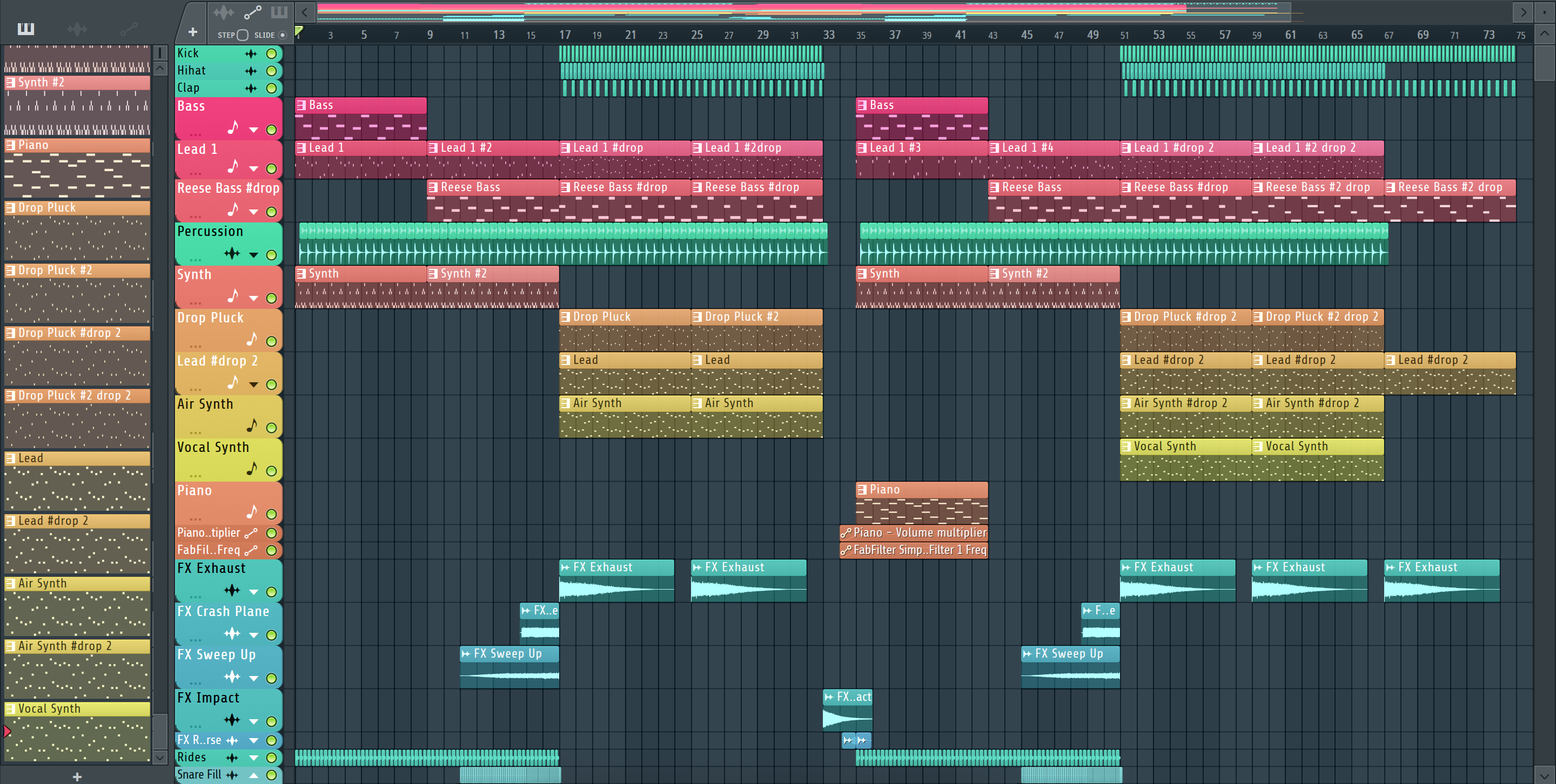The height and width of the screenshot is (784, 1556).
Task: Mute the Bass track
Action: [272, 130]
